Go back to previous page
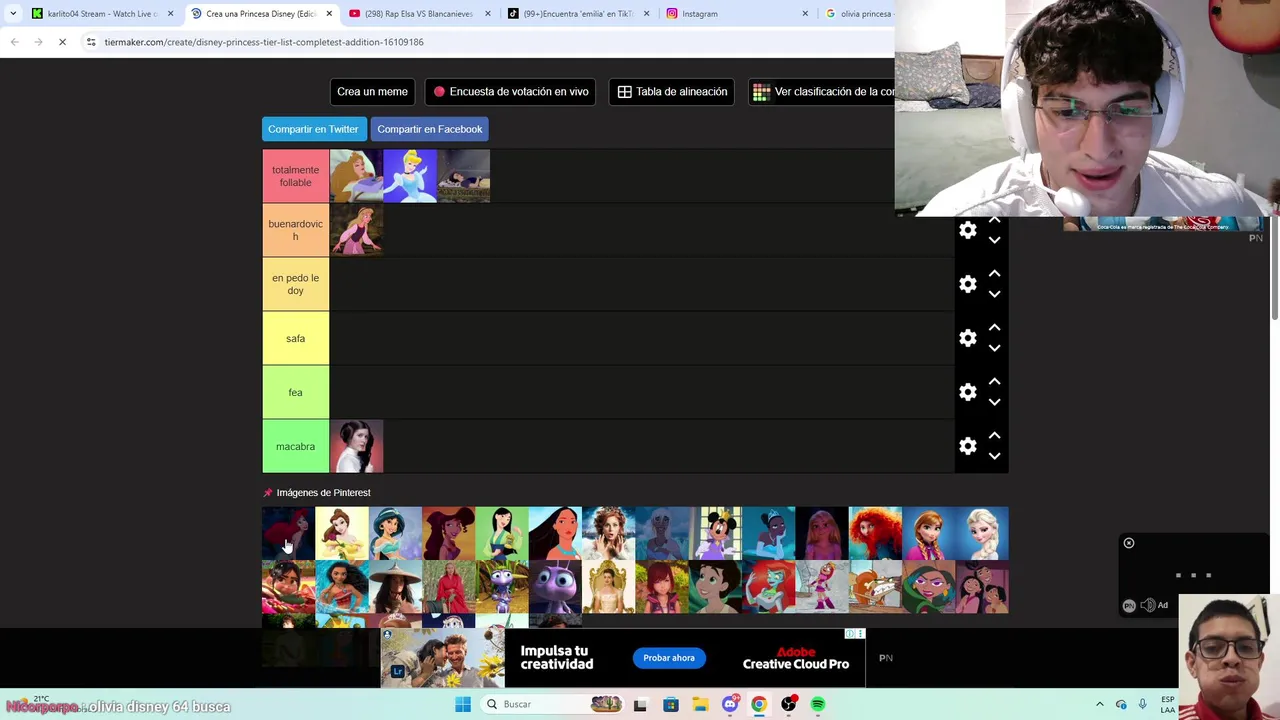The height and width of the screenshot is (720, 1280). [14, 42]
